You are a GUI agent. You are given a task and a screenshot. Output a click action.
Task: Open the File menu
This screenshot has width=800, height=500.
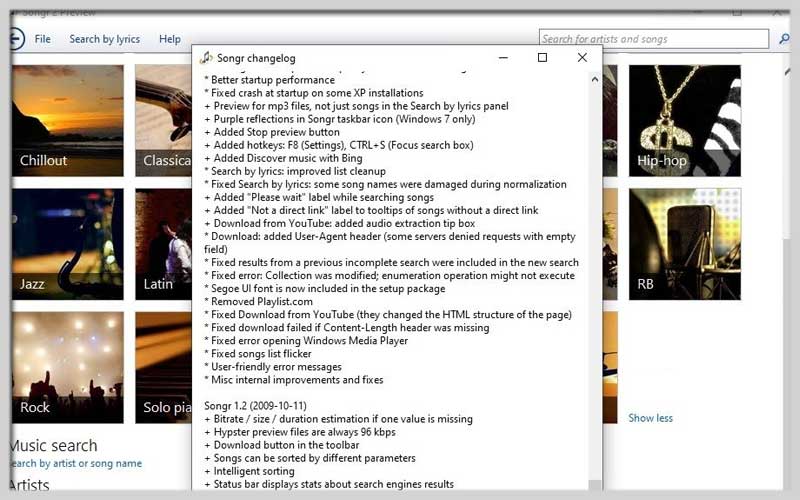(42, 39)
